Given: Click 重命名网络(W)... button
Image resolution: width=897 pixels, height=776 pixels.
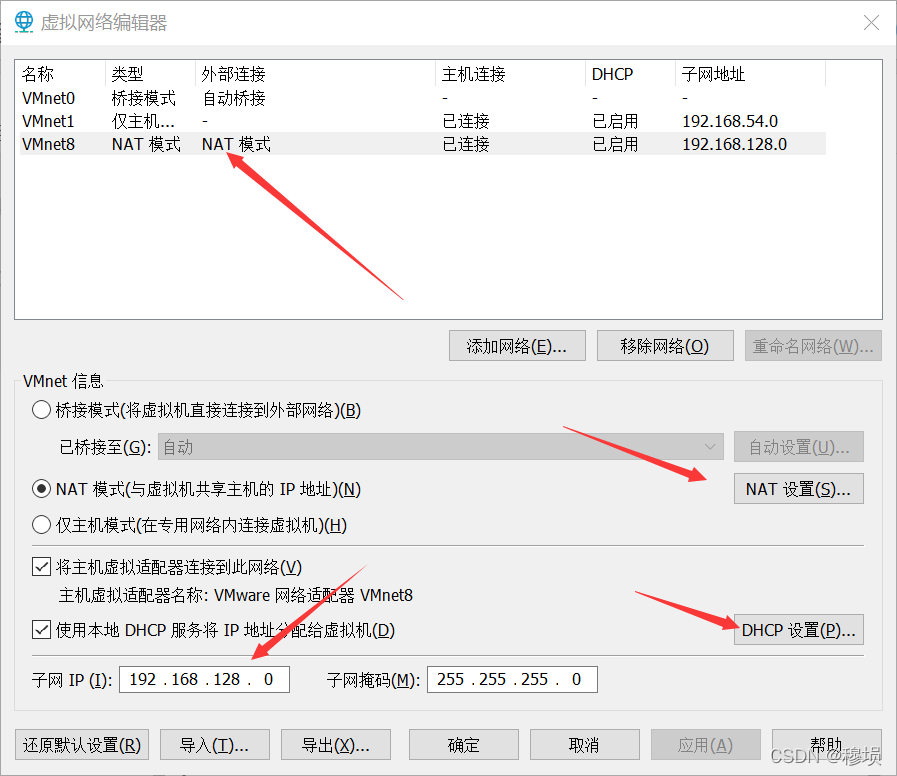Looking at the screenshot, I should 813,346.
